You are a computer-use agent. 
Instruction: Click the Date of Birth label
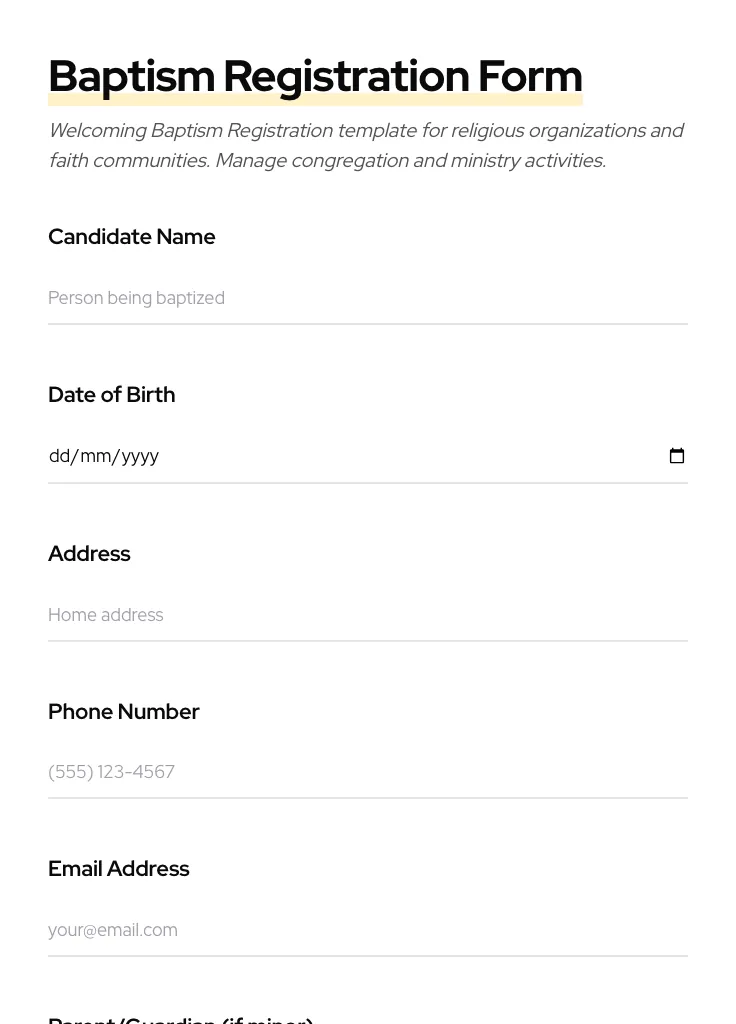pyautogui.click(x=112, y=395)
